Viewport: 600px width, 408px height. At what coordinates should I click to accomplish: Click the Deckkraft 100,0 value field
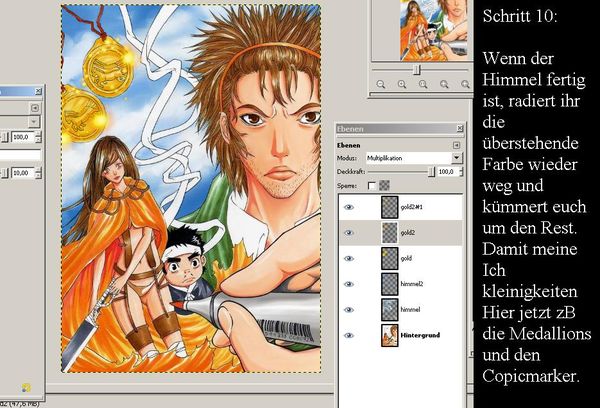pos(448,172)
